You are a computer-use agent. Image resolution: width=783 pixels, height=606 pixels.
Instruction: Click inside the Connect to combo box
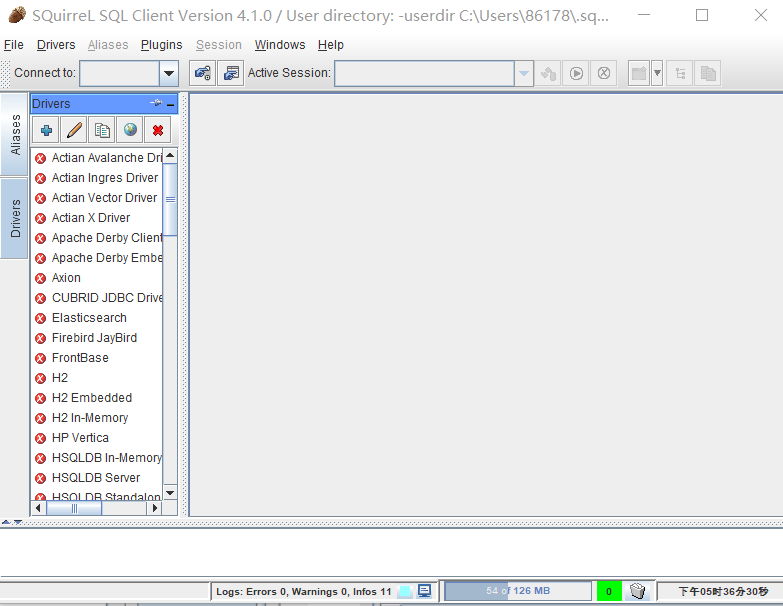pos(120,73)
